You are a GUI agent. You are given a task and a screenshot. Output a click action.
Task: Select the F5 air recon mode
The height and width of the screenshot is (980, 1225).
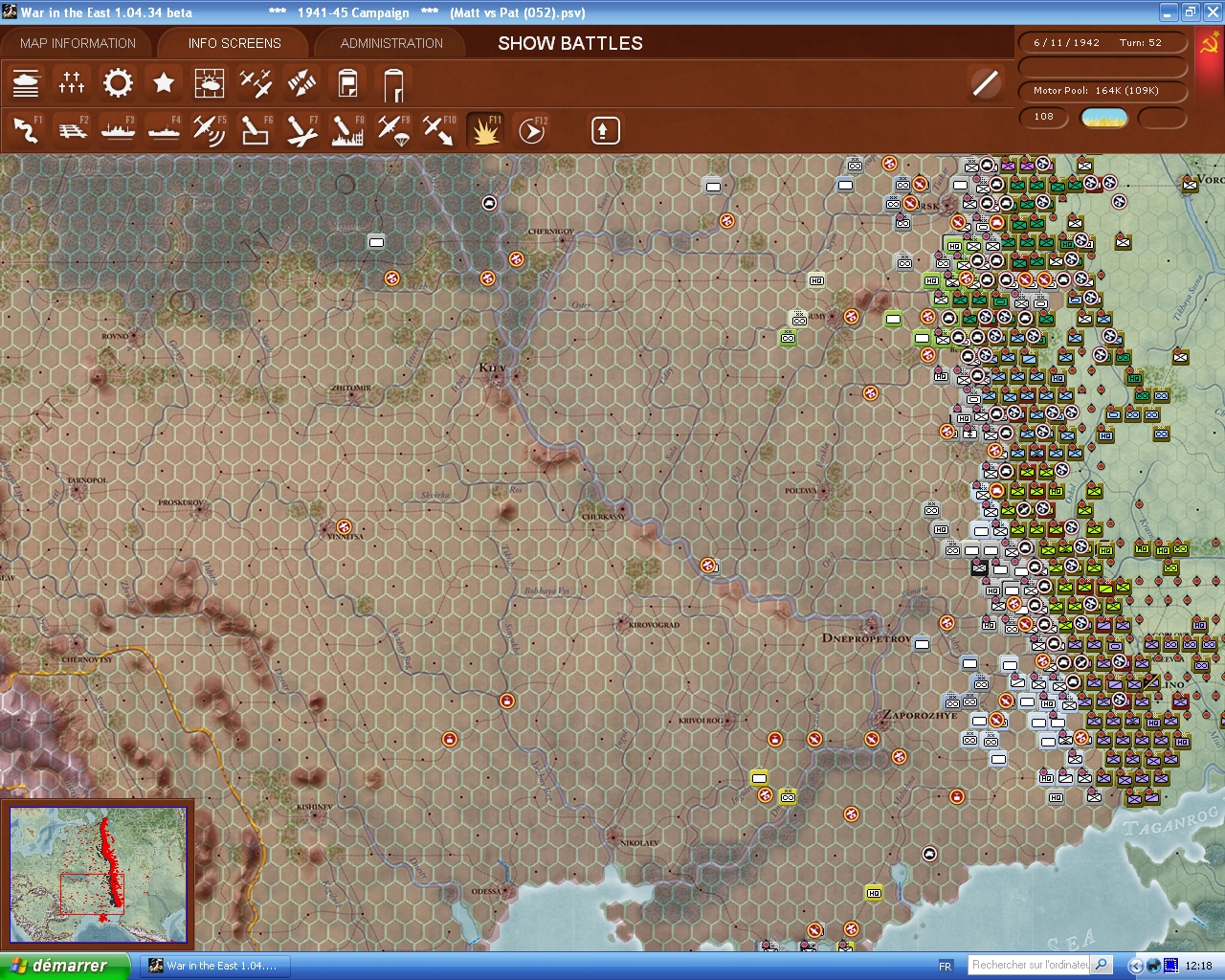(210, 130)
